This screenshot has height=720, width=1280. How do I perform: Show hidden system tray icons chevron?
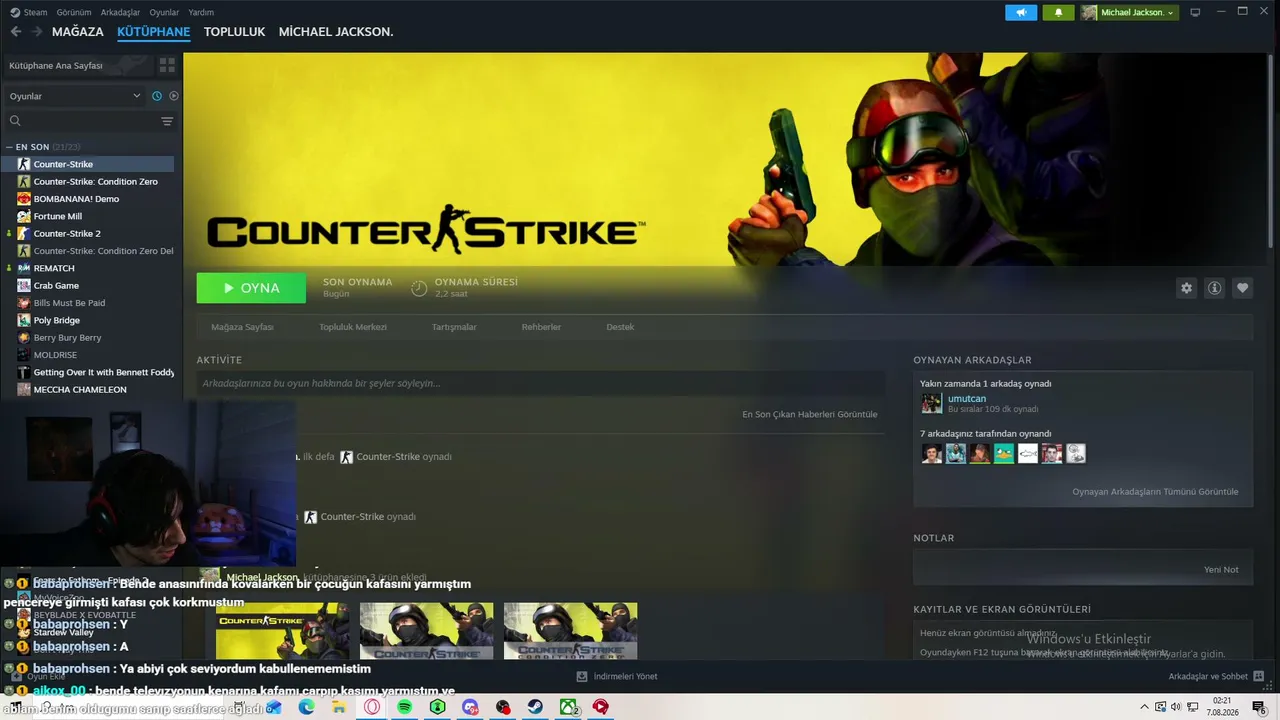(x=1145, y=707)
